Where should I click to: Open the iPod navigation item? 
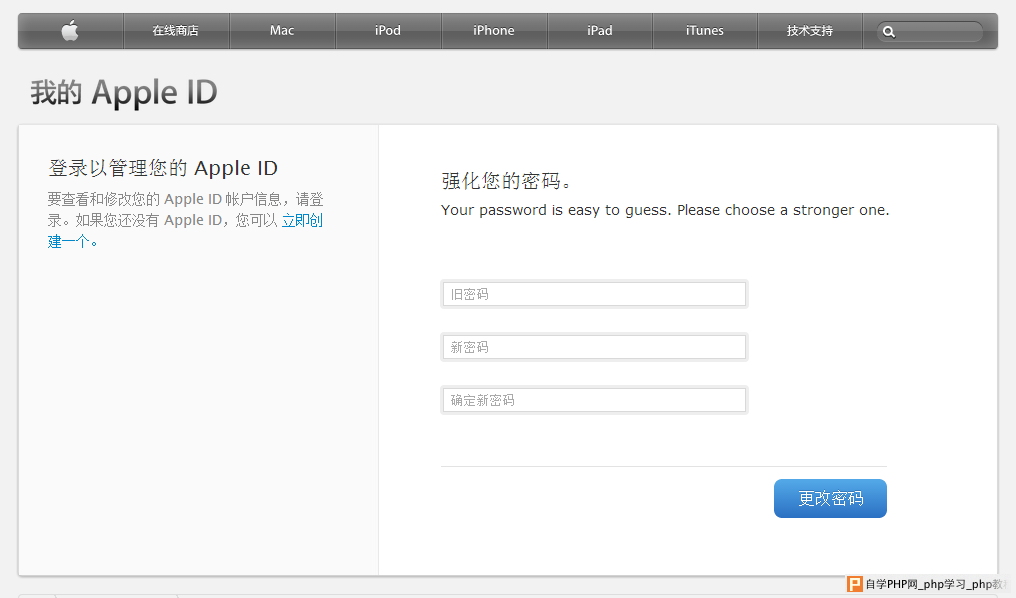(387, 30)
